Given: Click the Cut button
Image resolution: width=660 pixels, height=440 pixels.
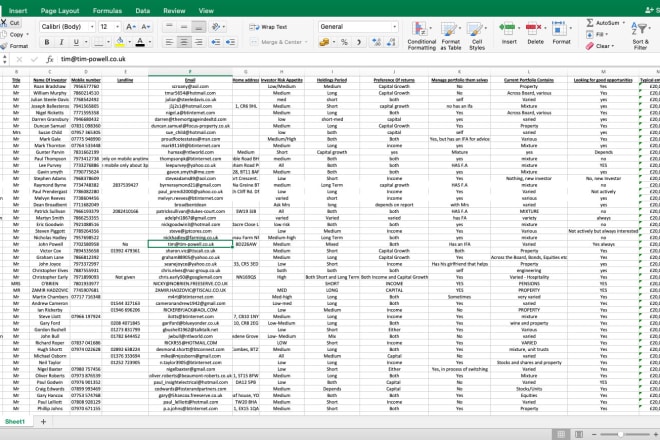Looking at the screenshot, I should (x=11, y=23).
